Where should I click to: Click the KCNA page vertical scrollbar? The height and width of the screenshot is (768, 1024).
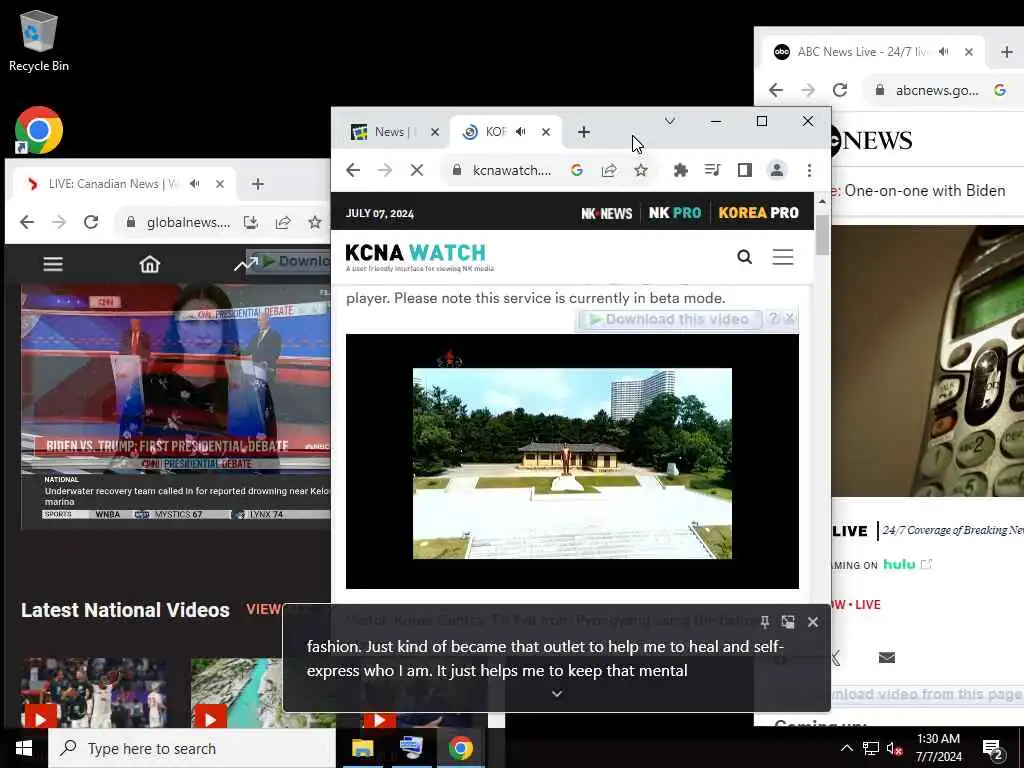coord(822,235)
